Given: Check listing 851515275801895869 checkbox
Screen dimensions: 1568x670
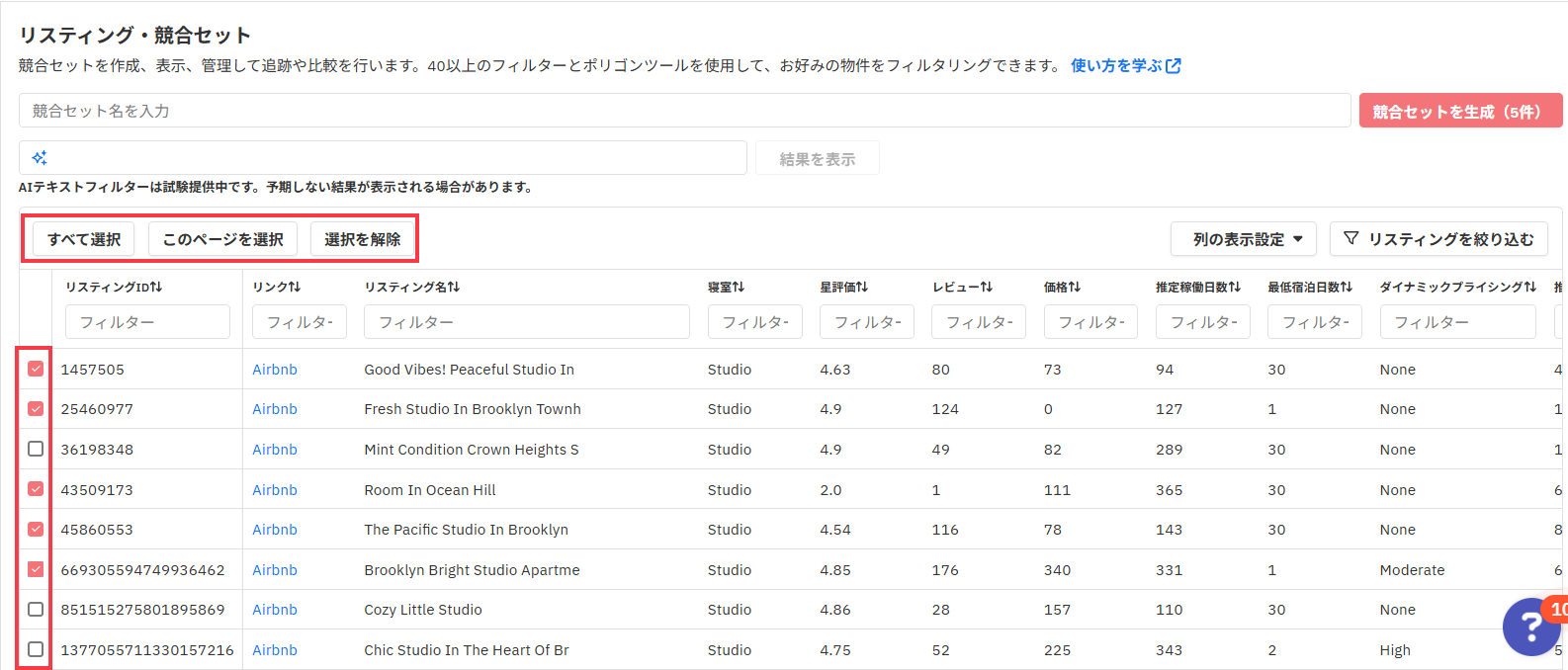Looking at the screenshot, I should click(x=36, y=609).
